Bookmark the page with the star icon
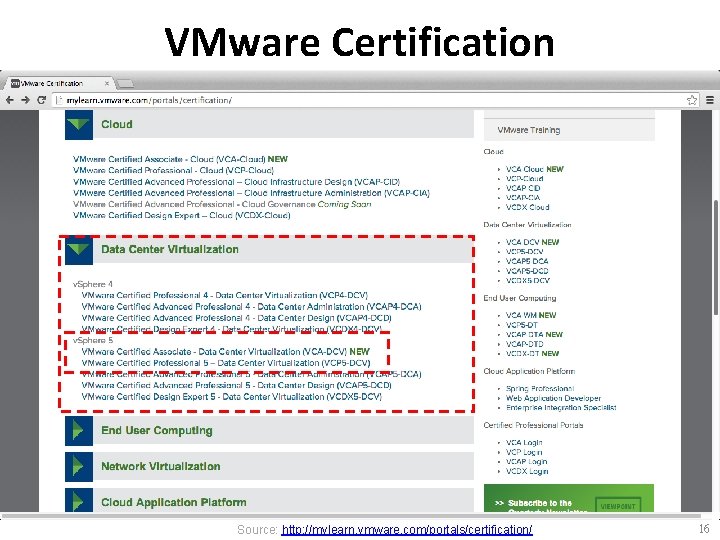 pos(692,100)
